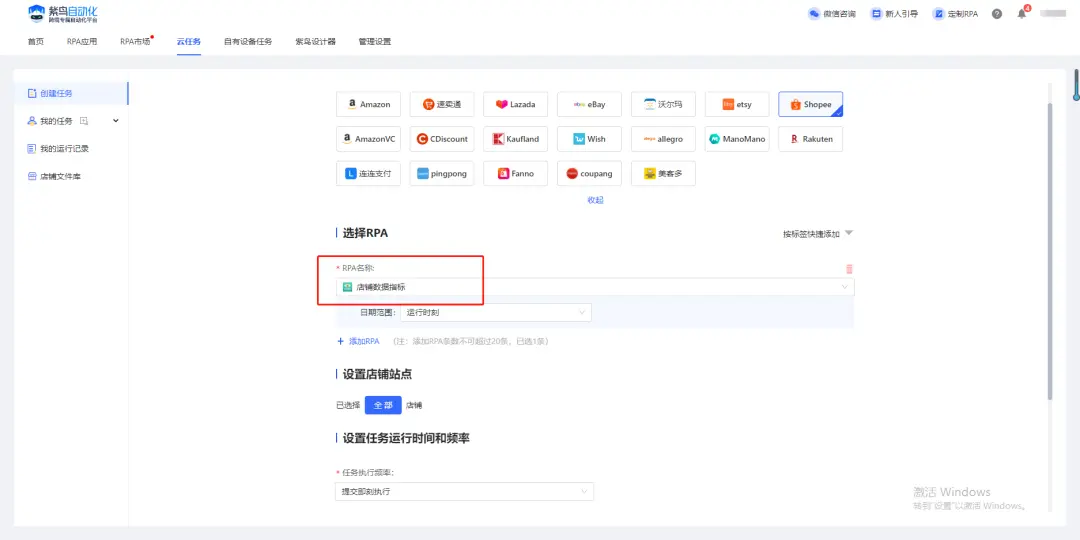This screenshot has height=540, width=1080.
Task: Select the Lazada platform tile
Action: point(515,104)
